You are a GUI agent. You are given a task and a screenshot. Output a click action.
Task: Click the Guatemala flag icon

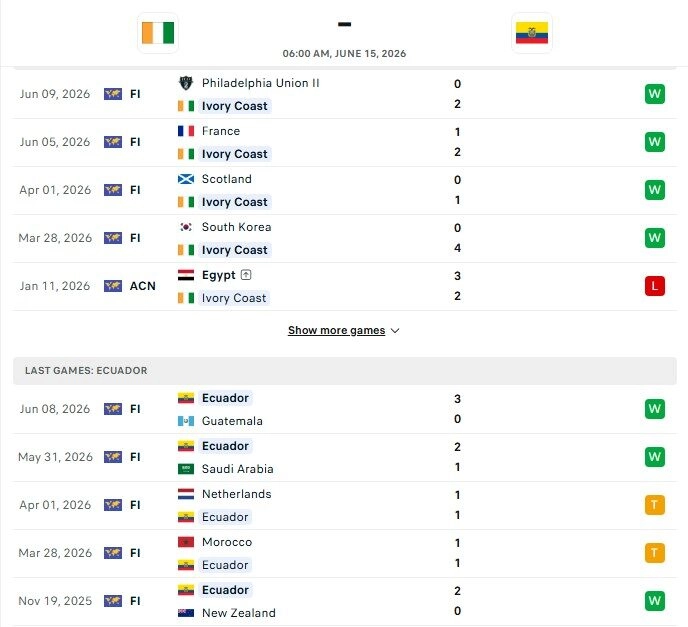pos(186,421)
